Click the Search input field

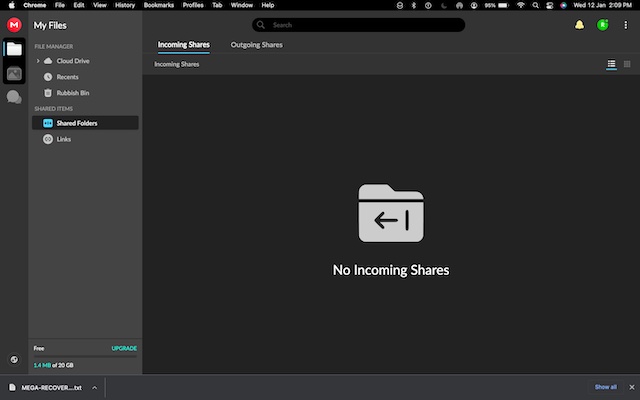pos(358,25)
